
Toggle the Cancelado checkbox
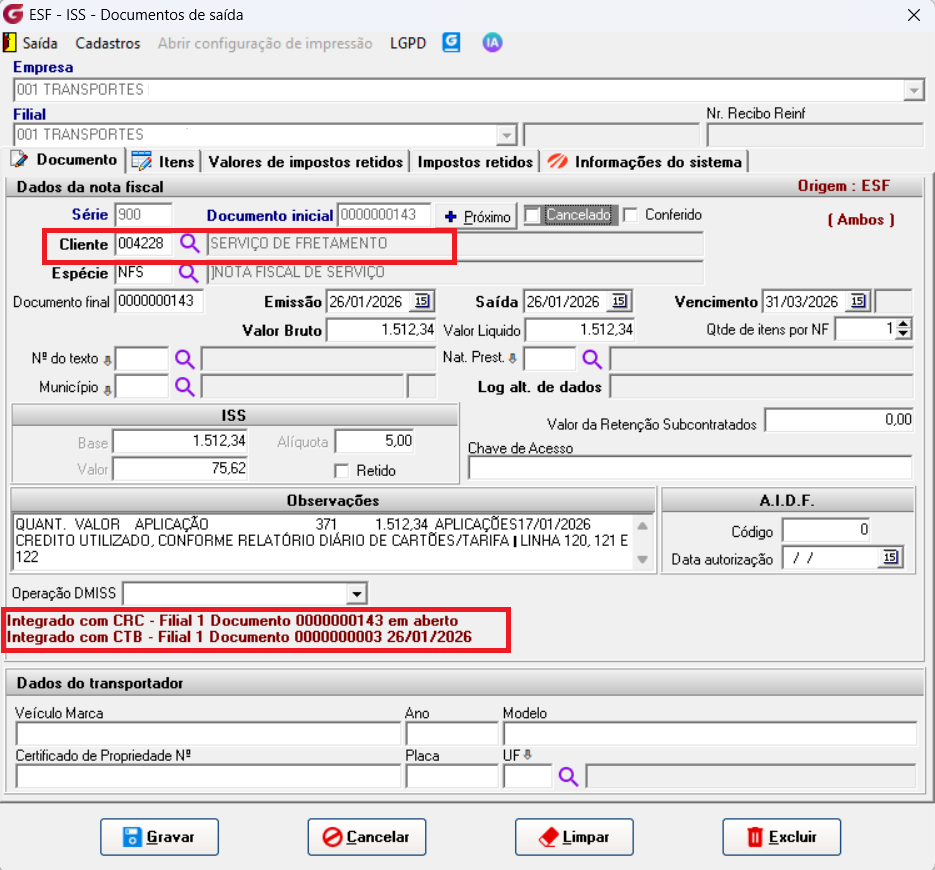(x=532, y=215)
